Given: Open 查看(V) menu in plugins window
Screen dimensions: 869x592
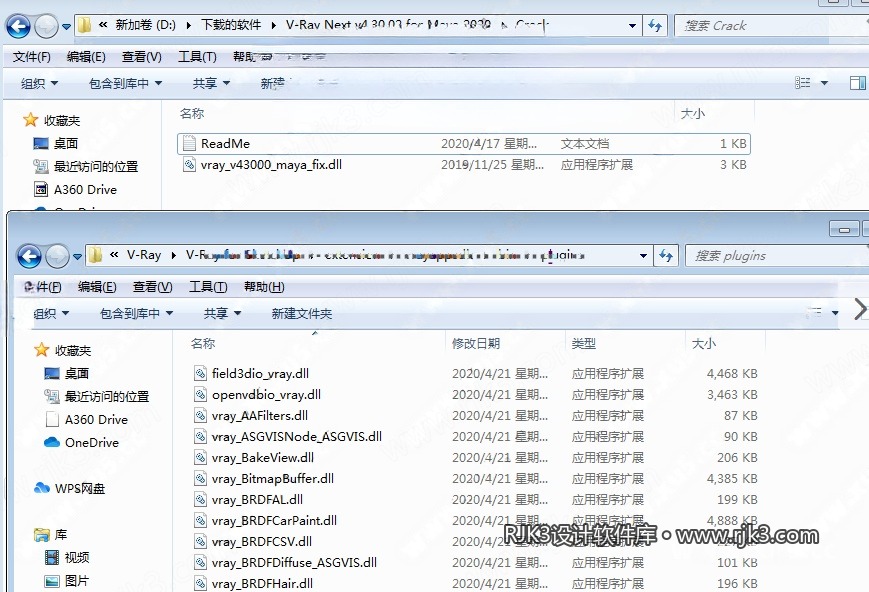Looking at the screenshot, I should coord(152,287).
